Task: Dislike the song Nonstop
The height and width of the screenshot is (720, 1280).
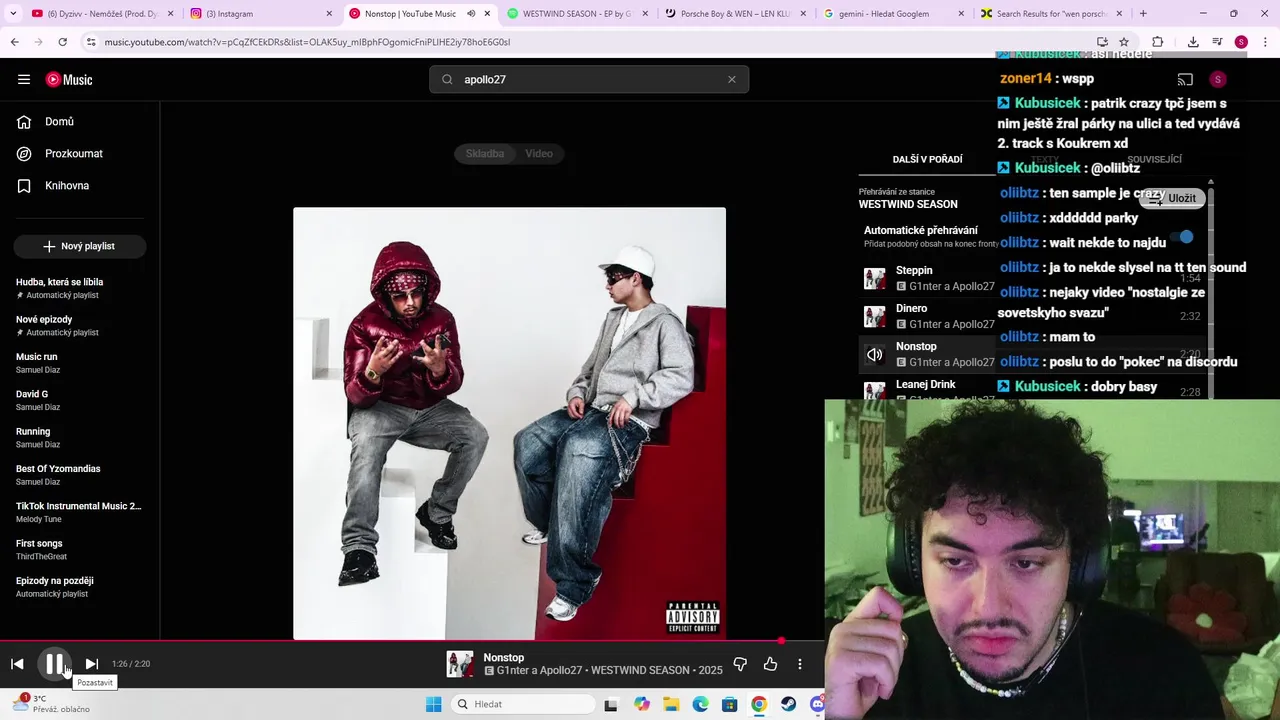Action: [740, 664]
